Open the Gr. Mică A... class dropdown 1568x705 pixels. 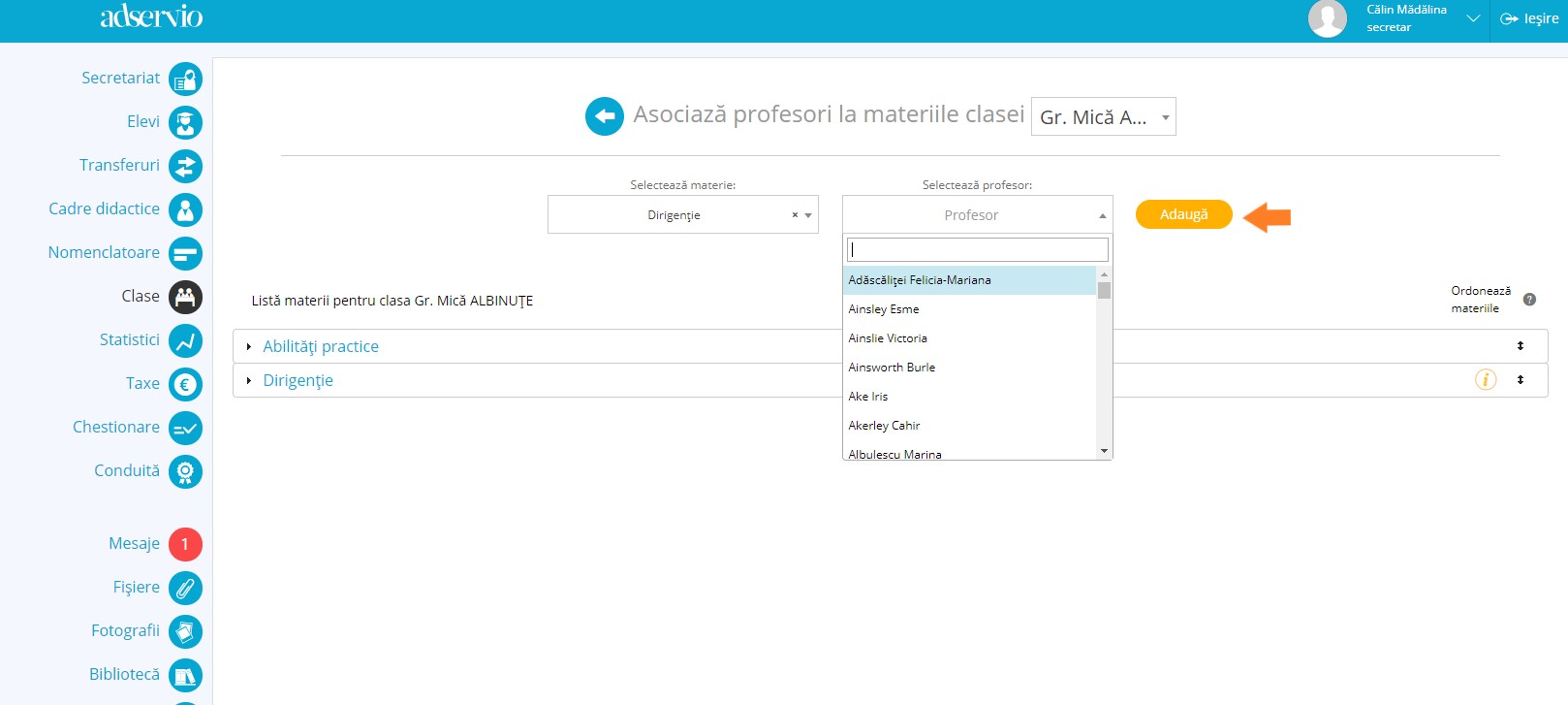tap(1104, 116)
